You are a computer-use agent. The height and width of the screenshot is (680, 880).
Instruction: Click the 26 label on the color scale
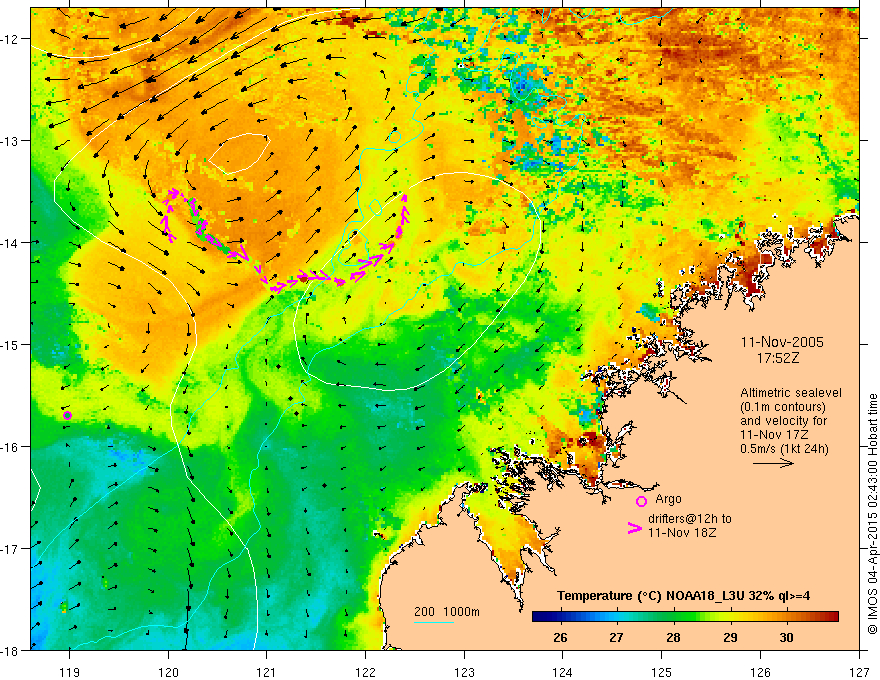560,638
